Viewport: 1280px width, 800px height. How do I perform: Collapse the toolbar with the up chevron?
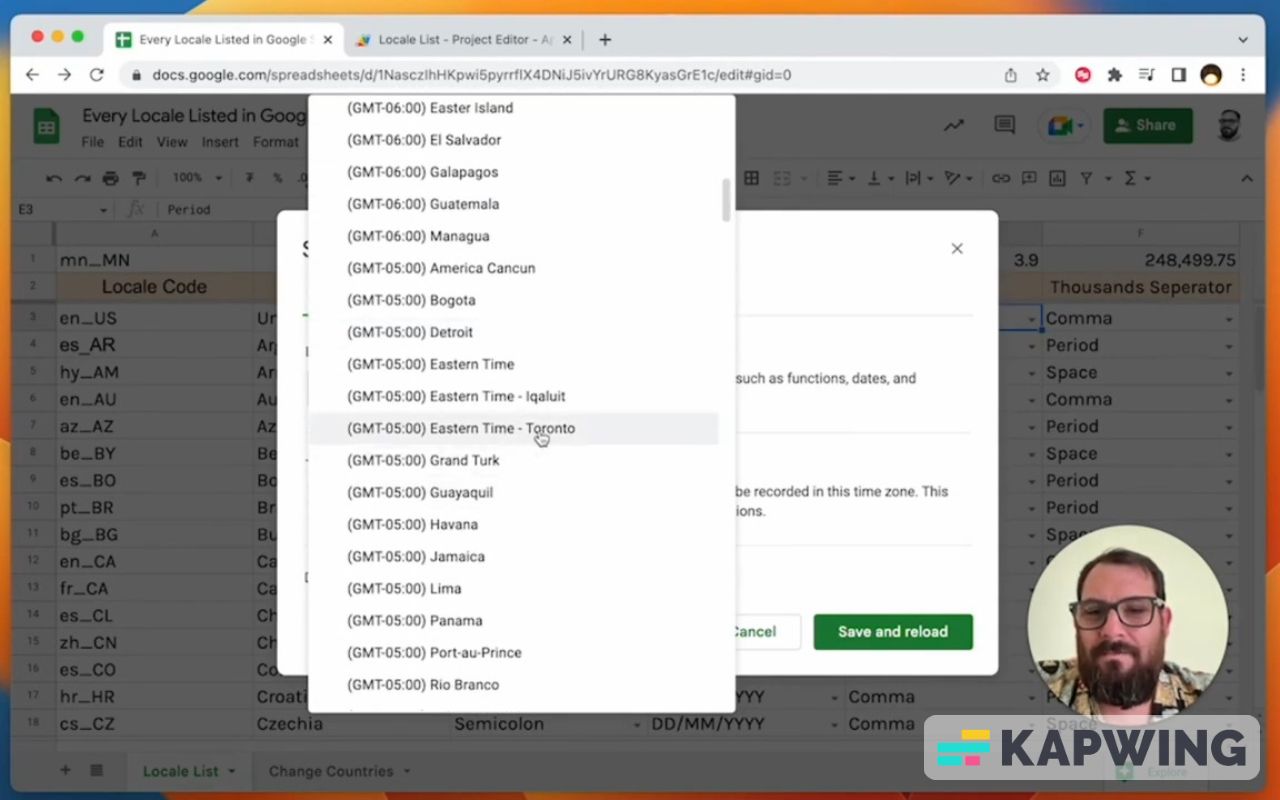(1247, 178)
